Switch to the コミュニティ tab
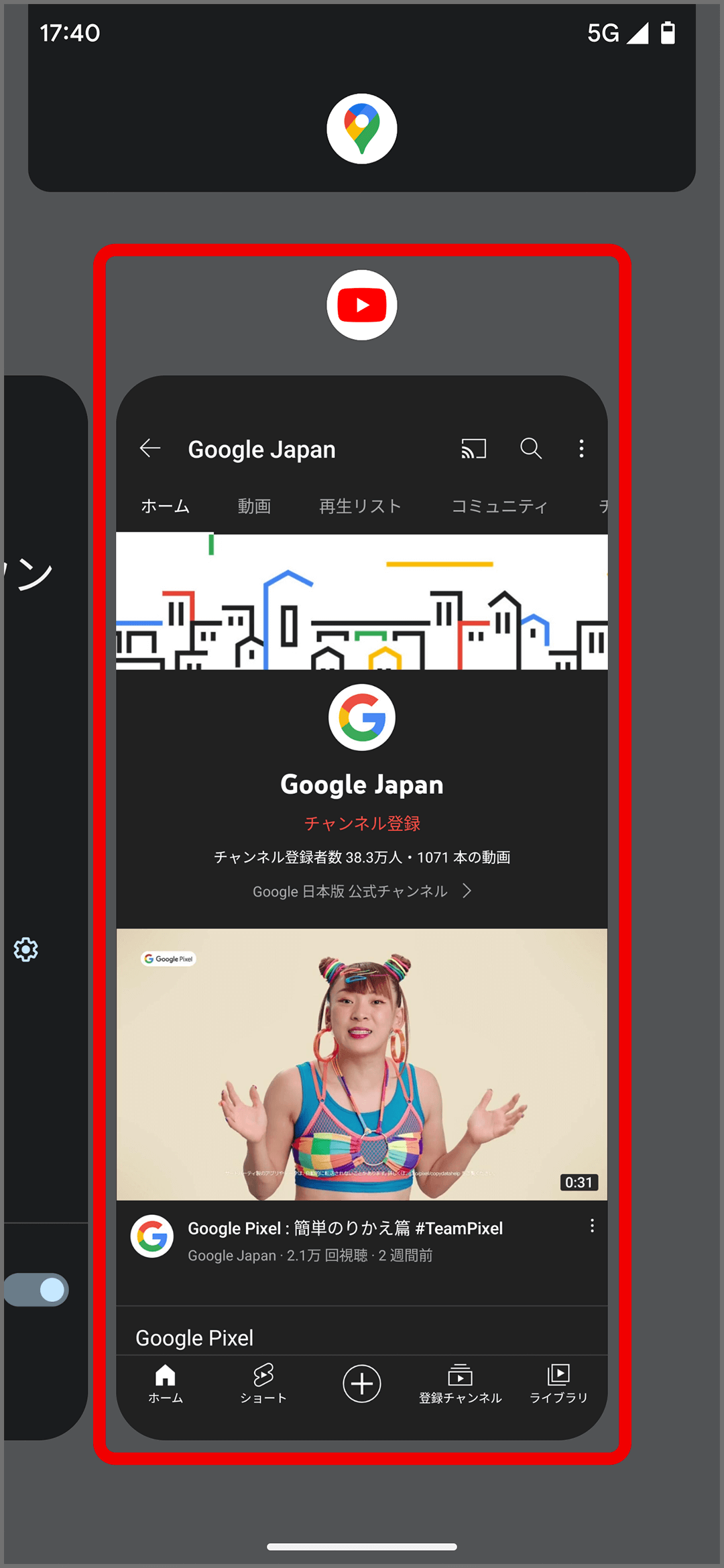This screenshot has height=1568, width=724. pos(499,506)
